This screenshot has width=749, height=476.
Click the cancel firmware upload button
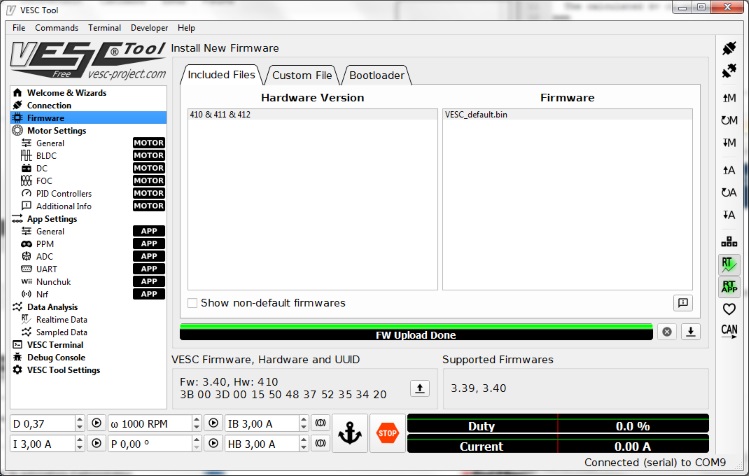tap(667, 332)
